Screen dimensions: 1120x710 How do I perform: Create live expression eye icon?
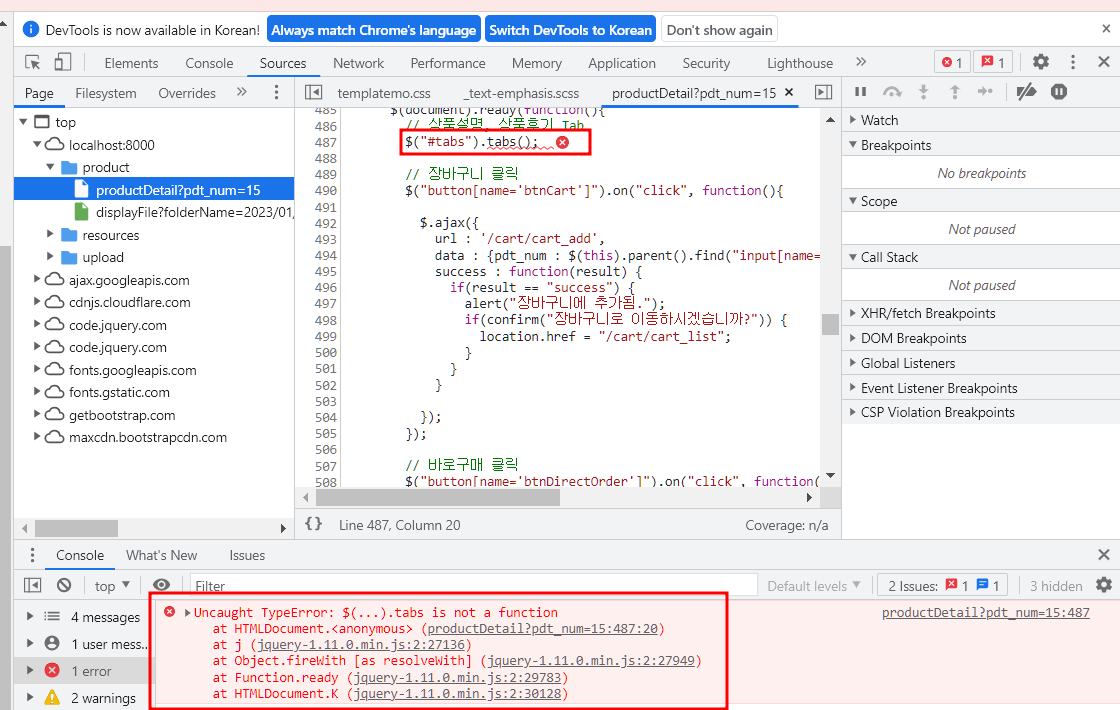(161, 585)
